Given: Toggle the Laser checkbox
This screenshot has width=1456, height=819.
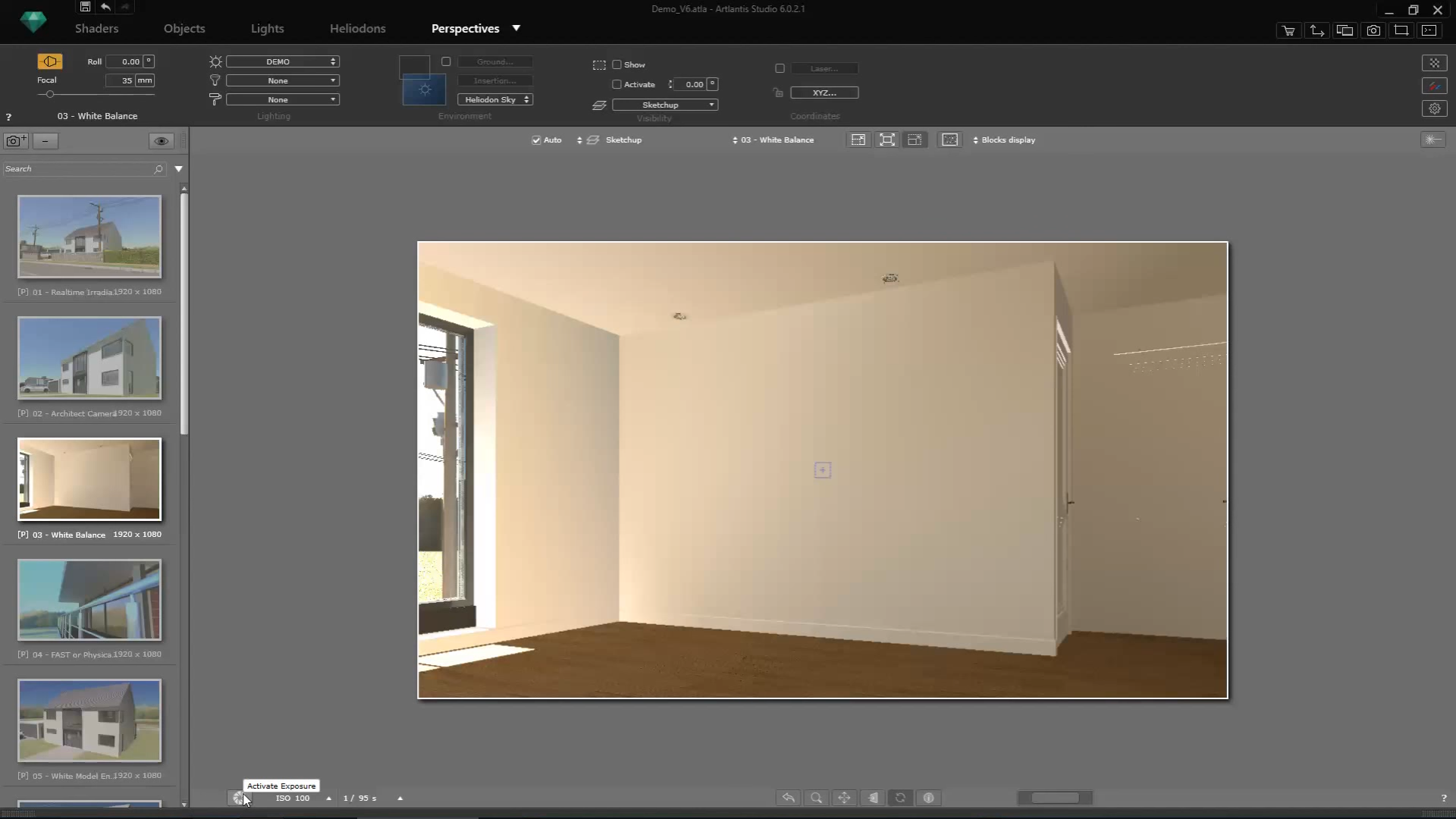Looking at the screenshot, I should coord(780,69).
